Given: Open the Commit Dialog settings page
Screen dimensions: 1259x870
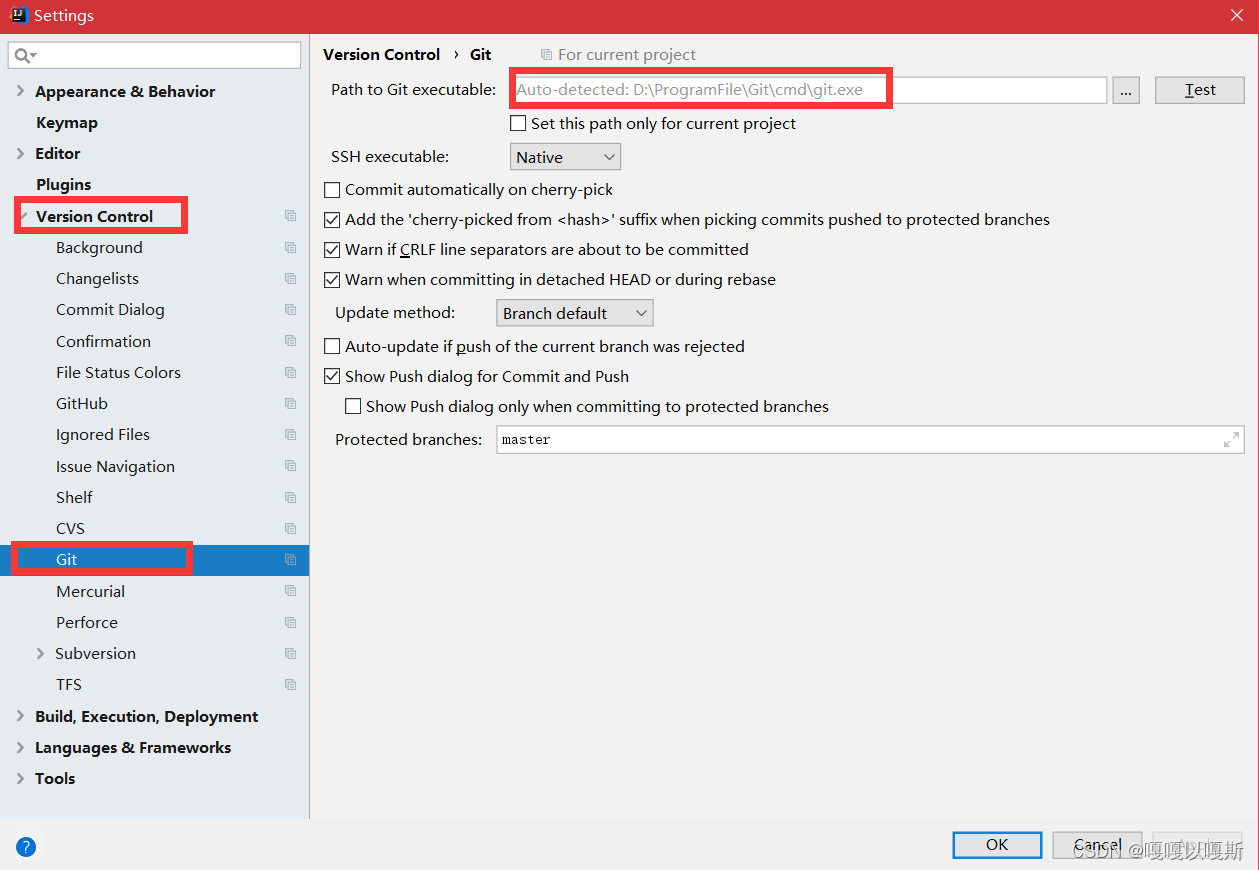Looking at the screenshot, I should click(x=110, y=309).
